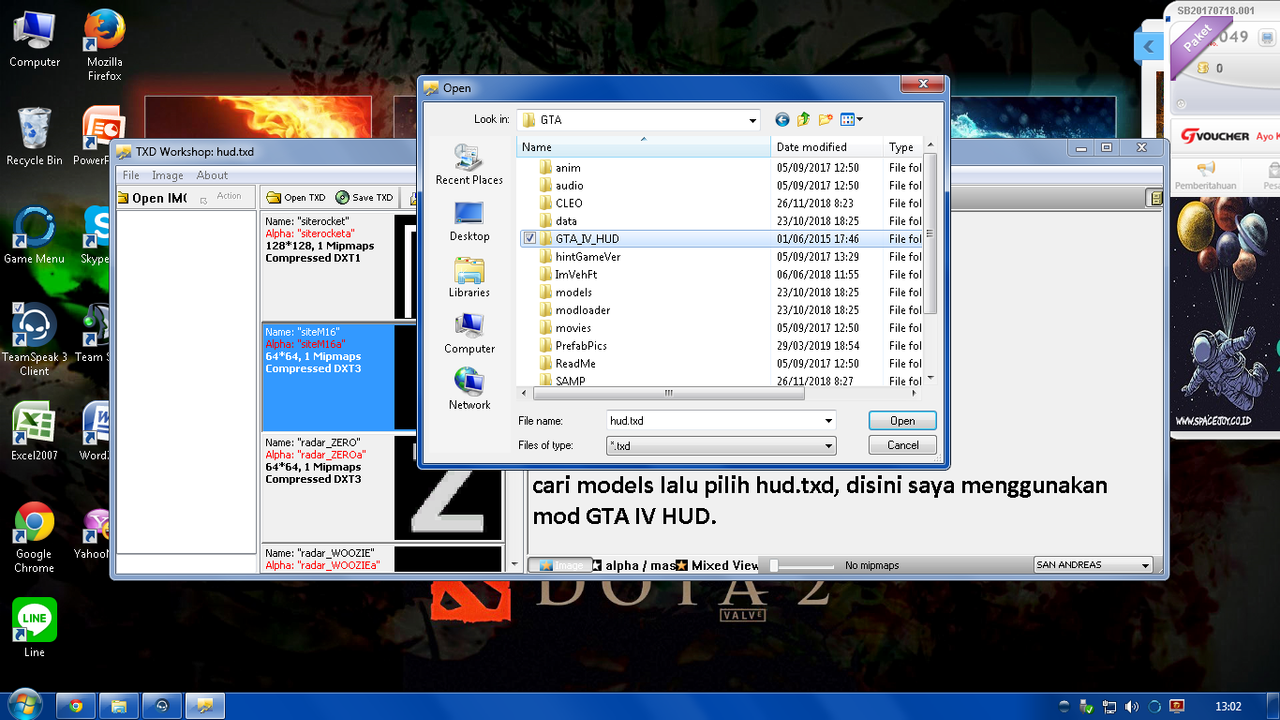Select the audio folder
Screen dimensions: 1280x720
[569, 185]
